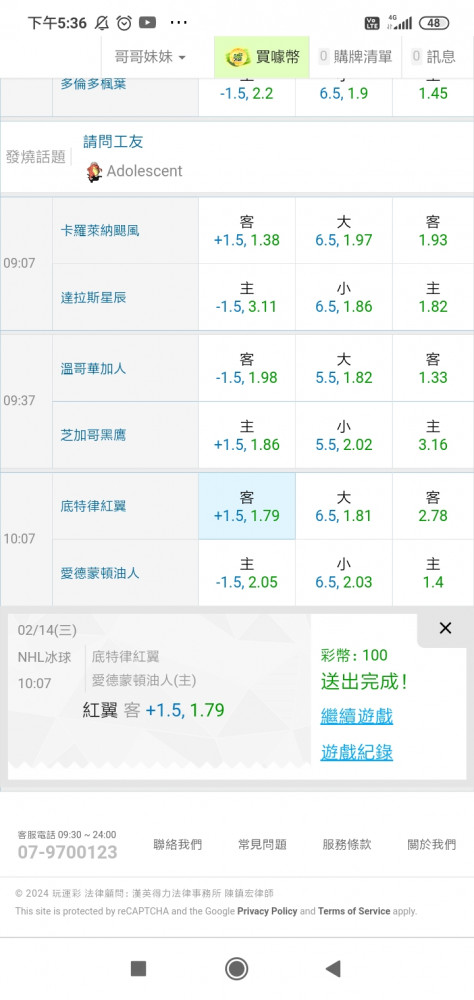Open 聯絡我們 in the footer
The width and height of the screenshot is (474, 1000).
[177, 844]
